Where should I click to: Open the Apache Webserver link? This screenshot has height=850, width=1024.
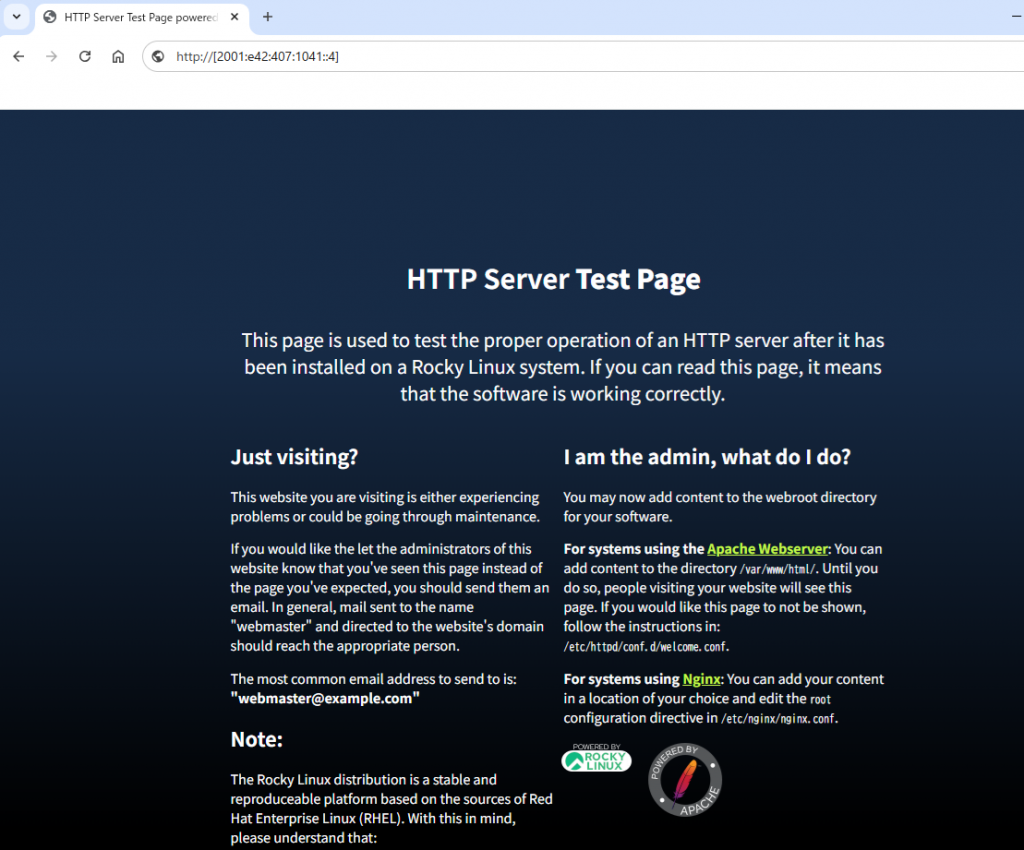coord(767,549)
